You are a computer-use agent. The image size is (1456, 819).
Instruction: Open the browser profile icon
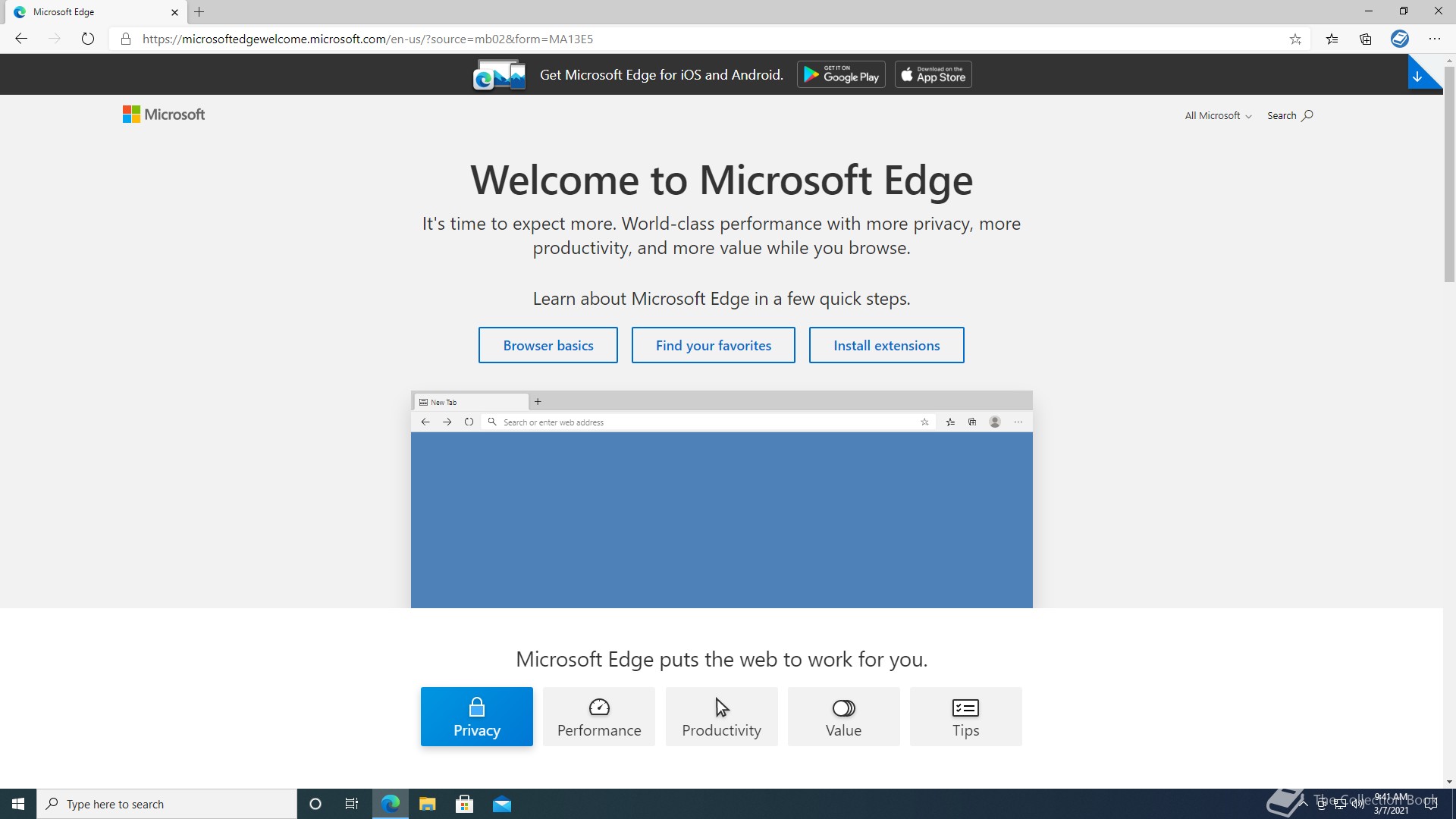point(1400,39)
